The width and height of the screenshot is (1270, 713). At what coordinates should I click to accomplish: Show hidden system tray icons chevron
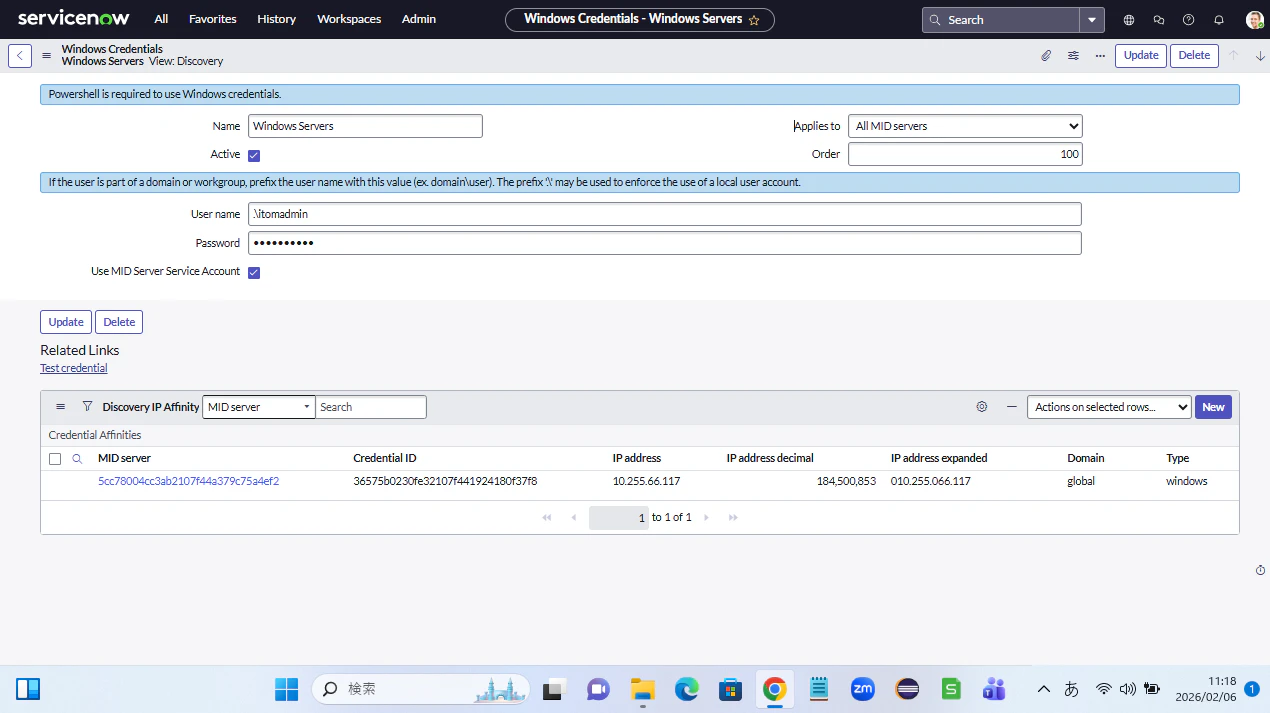tap(1043, 689)
